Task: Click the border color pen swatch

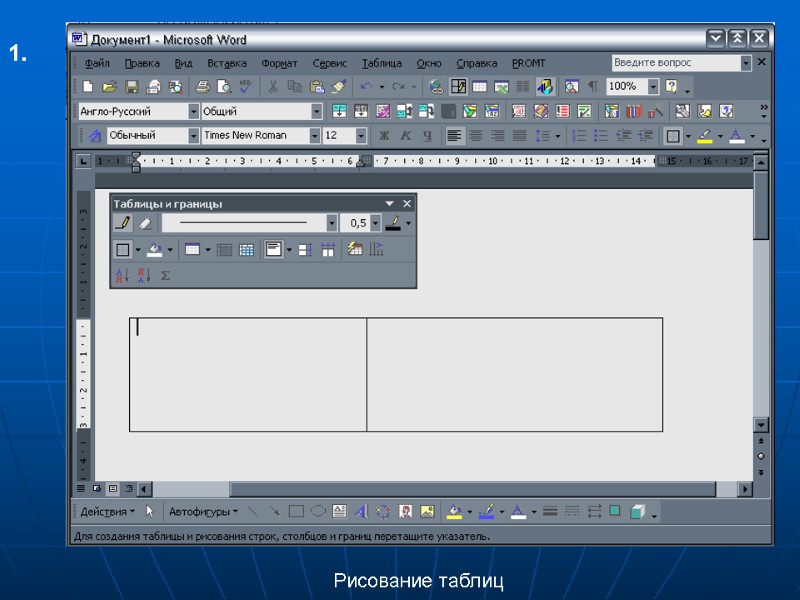Action: tap(393, 223)
